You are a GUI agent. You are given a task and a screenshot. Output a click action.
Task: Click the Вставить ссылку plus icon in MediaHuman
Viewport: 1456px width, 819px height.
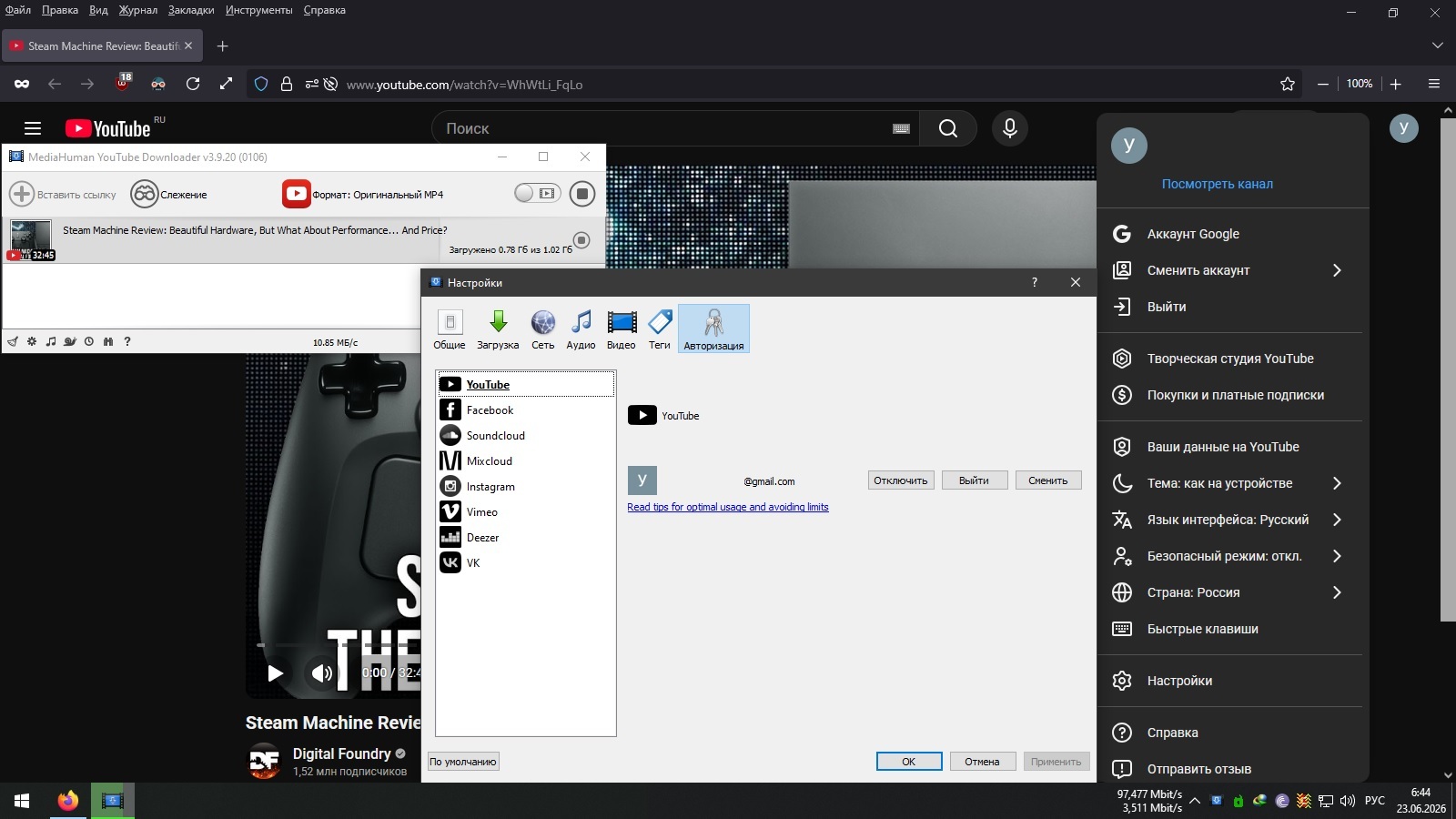(x=22, y=194)
